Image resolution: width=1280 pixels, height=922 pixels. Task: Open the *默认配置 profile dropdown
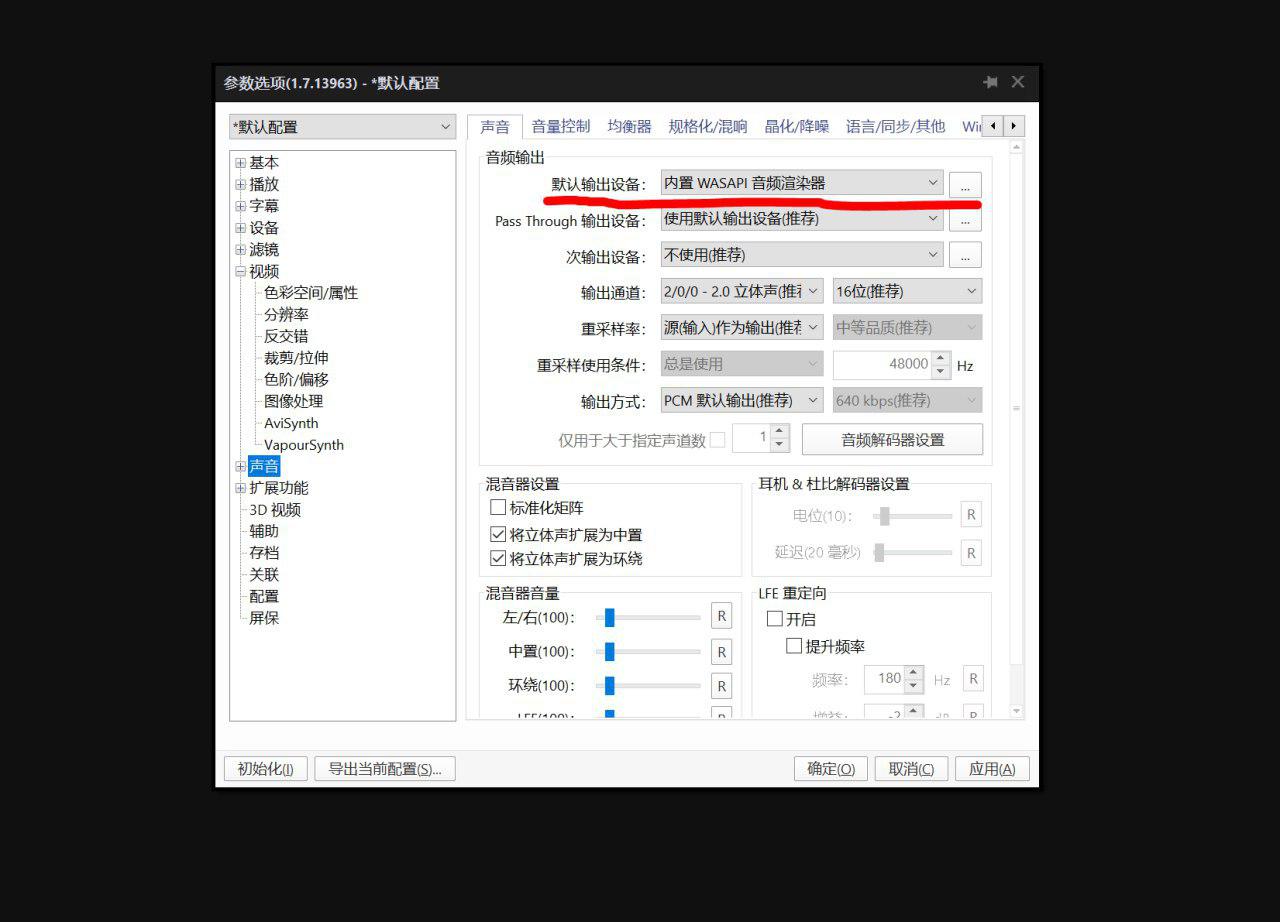pyautogui.click(x=342, y=127)
